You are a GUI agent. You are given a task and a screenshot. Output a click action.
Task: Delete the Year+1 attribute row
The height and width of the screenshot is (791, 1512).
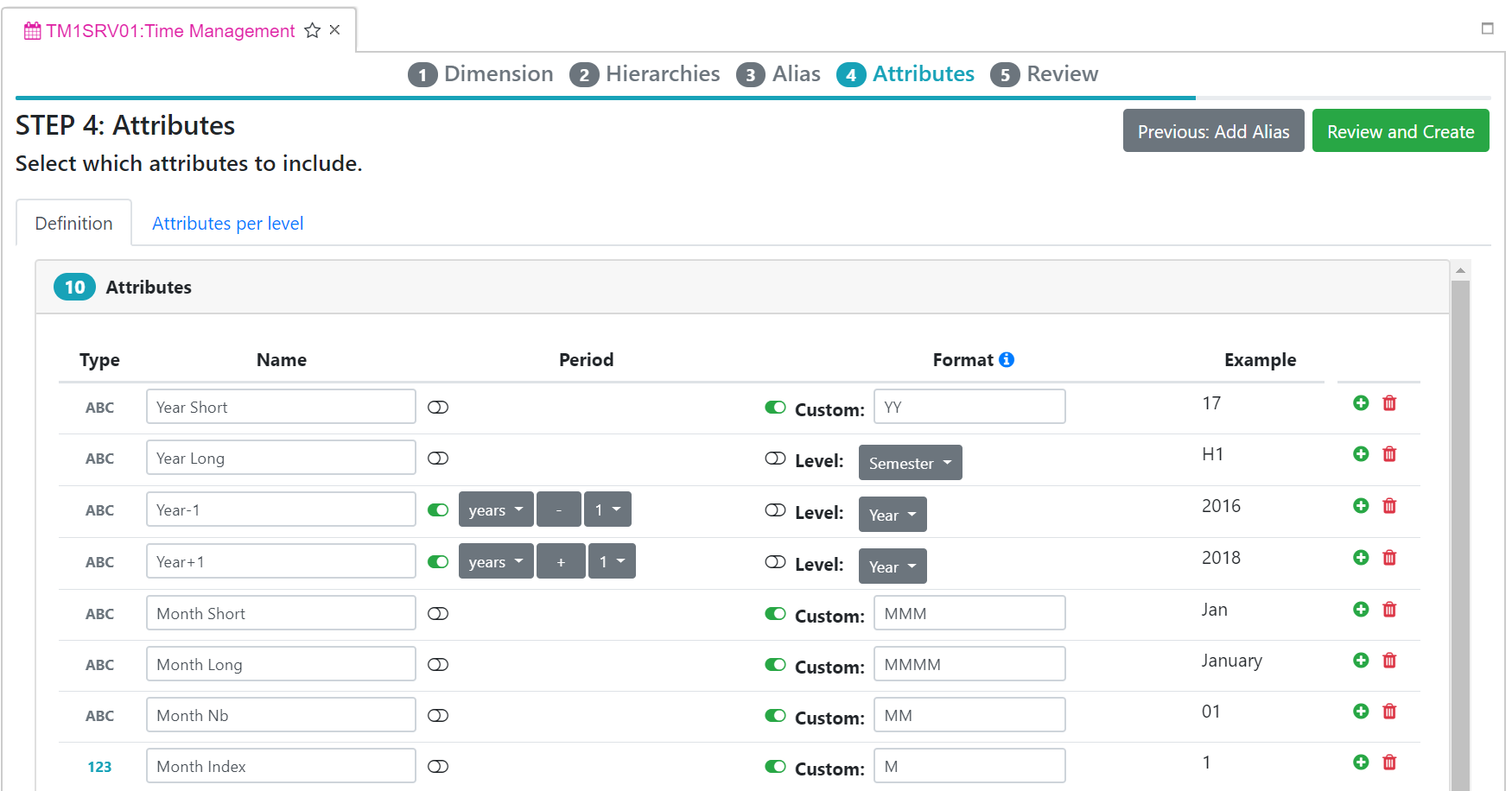(x=1389, y=558)
